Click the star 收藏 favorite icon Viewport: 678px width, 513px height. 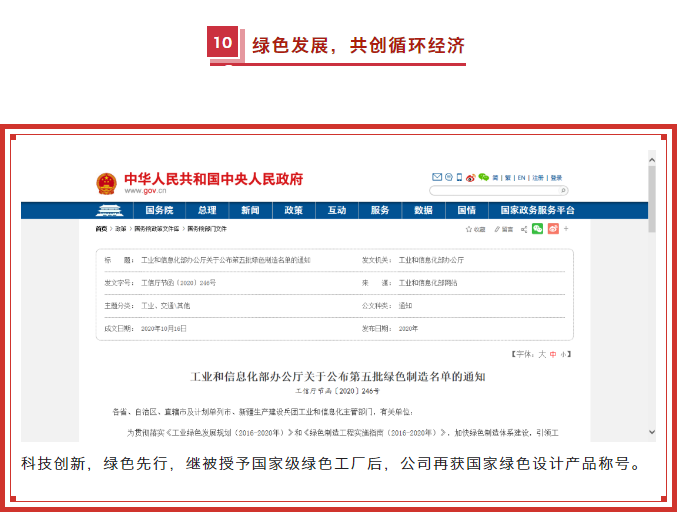470,229
